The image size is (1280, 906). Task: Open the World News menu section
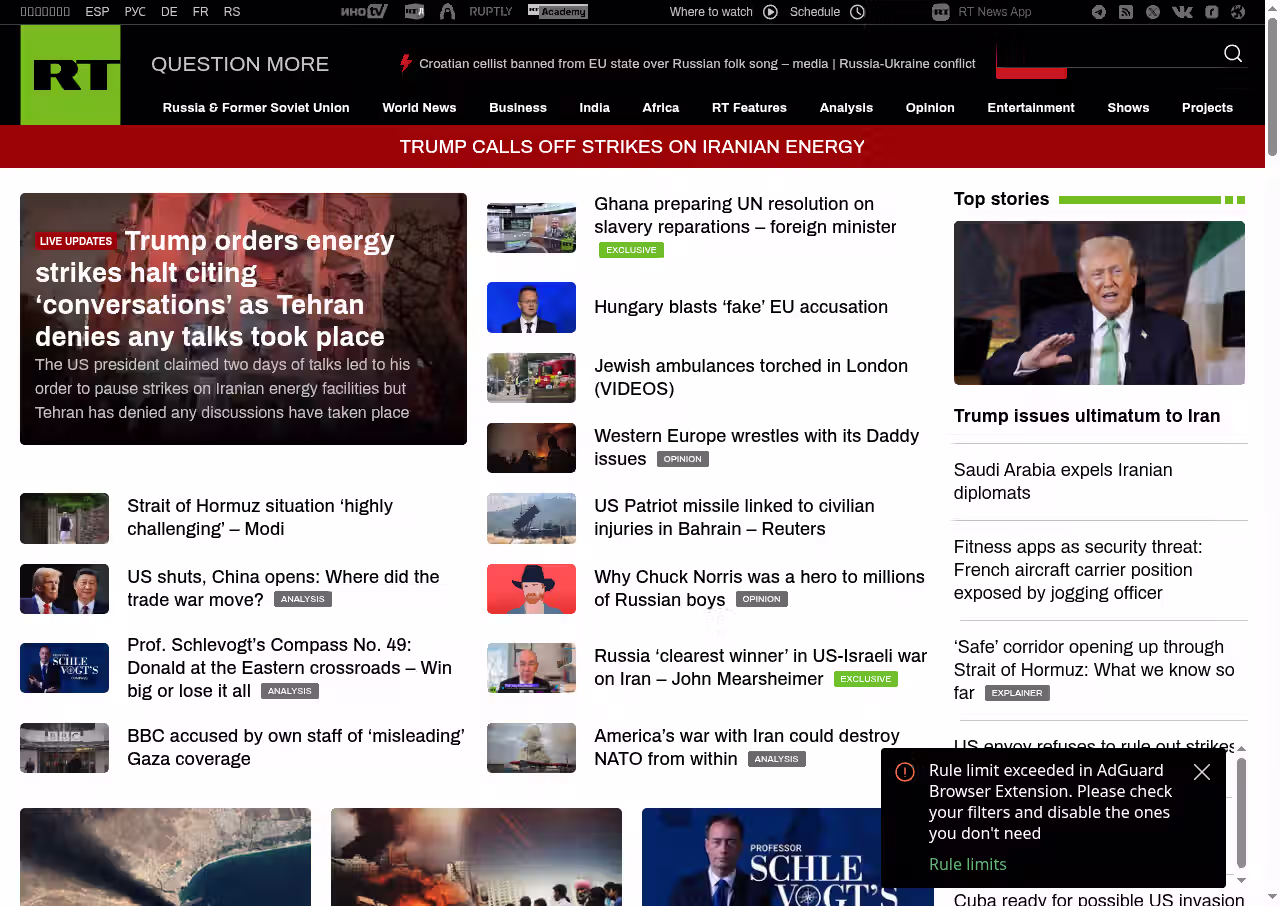[x=419, y=108]
